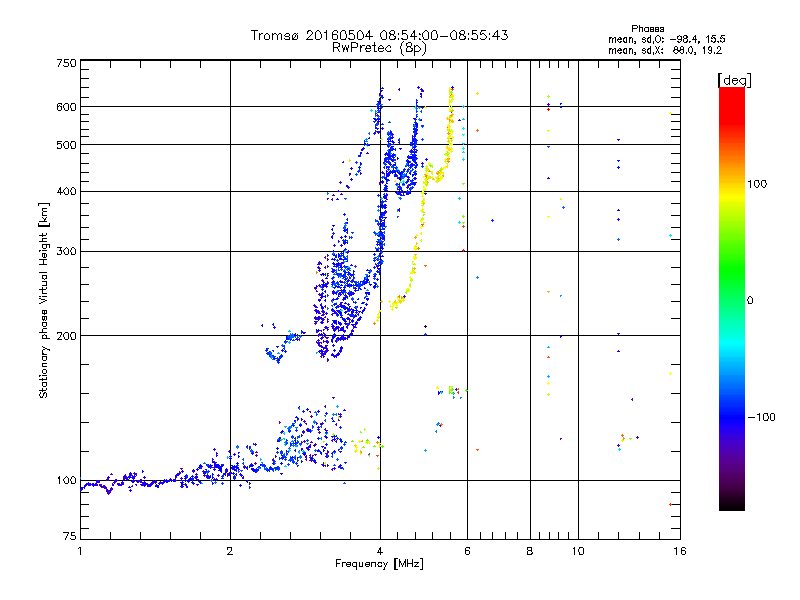Image resolution: width=800 pixels, height=600 pixels.
Task: Click the '4' frequency tick label
Action: click(380, 551)
